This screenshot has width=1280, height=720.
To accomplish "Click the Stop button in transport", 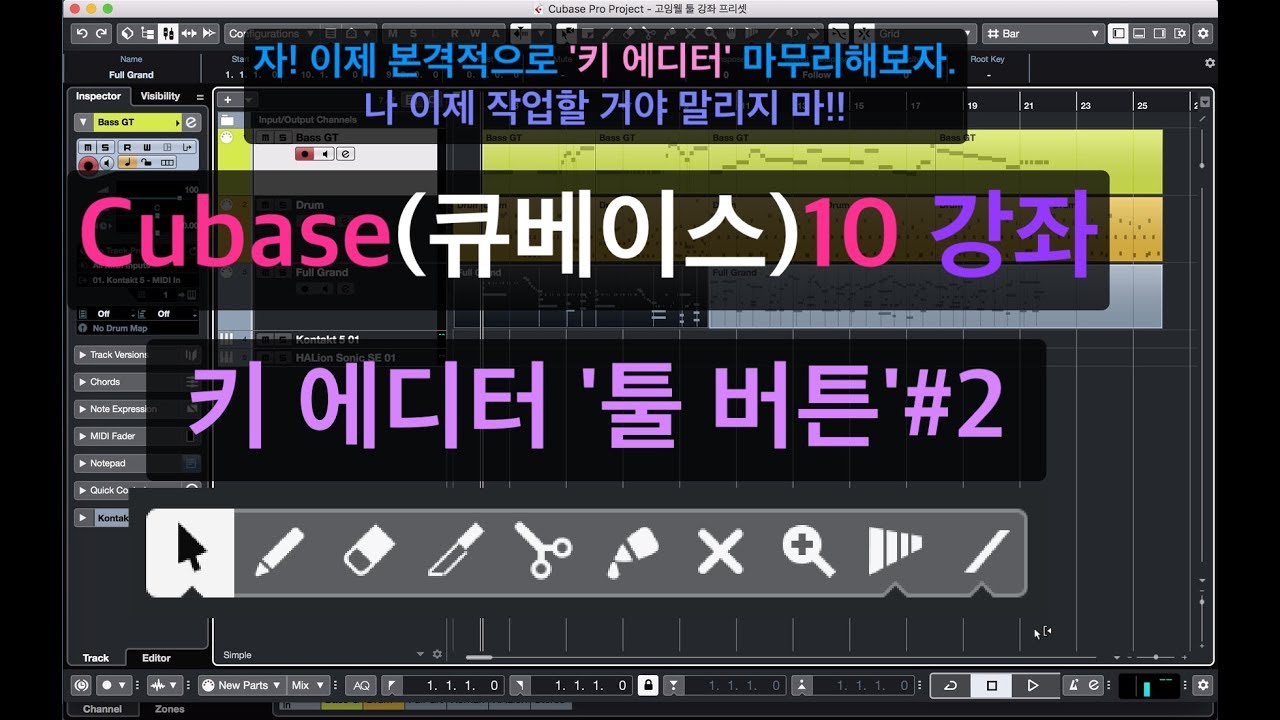I will click(991, 685).
